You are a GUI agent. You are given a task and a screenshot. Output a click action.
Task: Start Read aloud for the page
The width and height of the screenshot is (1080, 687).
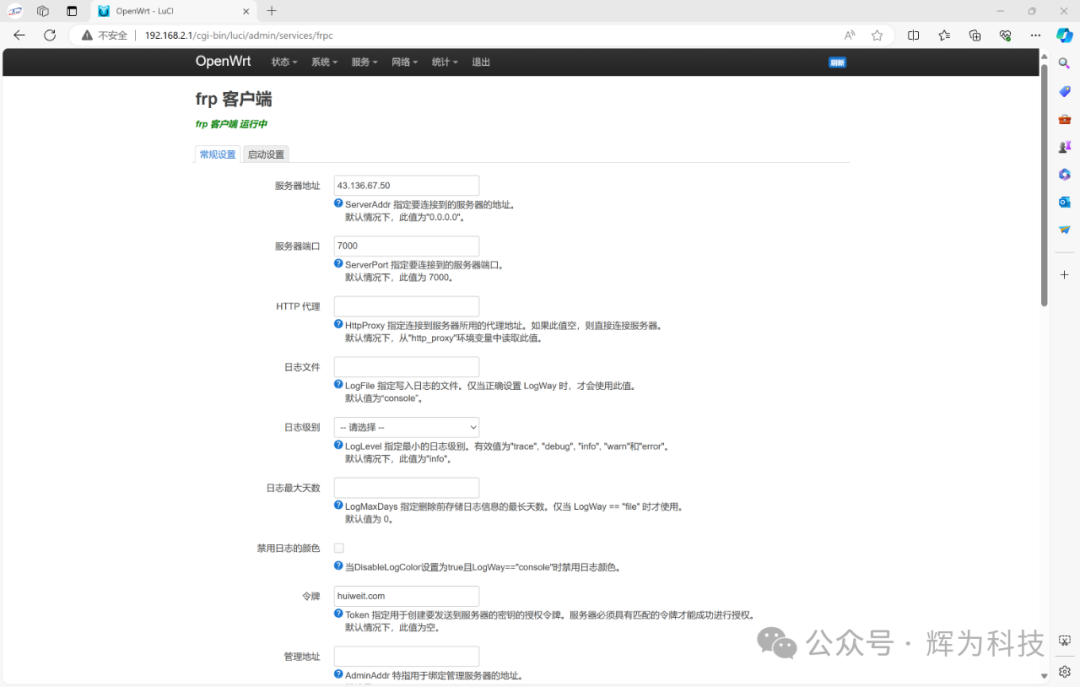click(x=847, y=35)
